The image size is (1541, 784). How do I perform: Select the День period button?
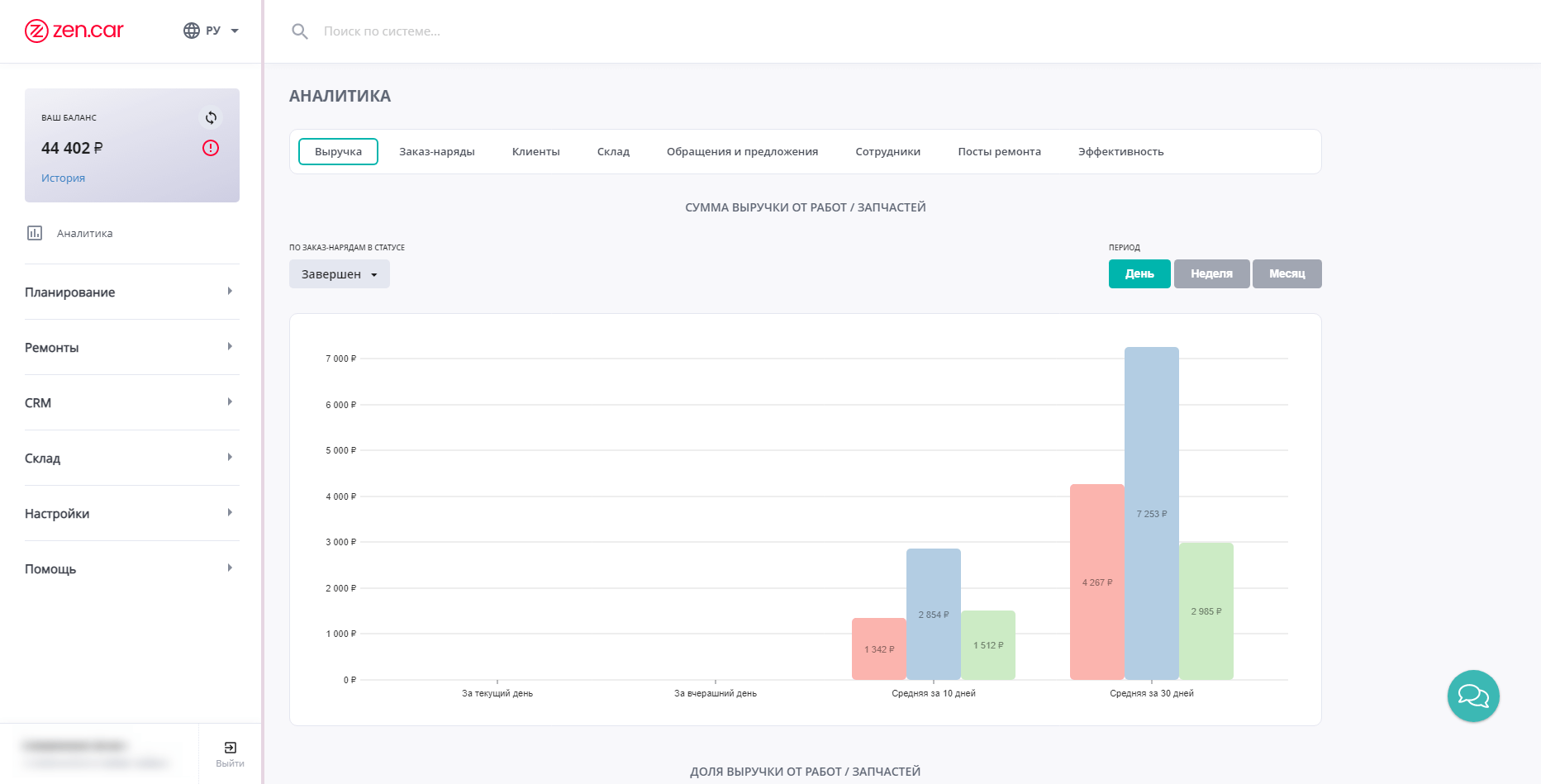coord(1139,273)
